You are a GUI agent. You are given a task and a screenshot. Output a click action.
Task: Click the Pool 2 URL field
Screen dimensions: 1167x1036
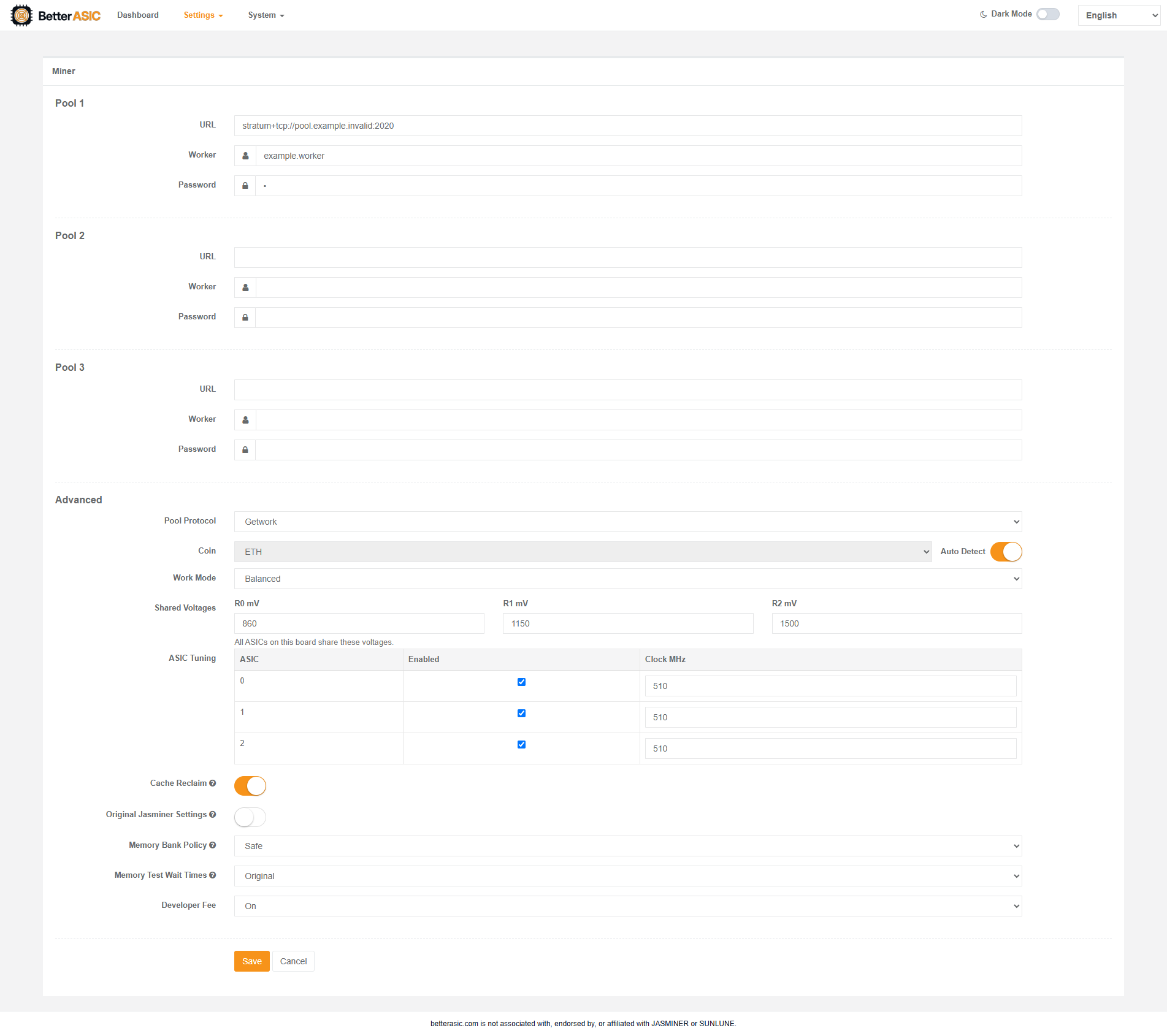628,257
